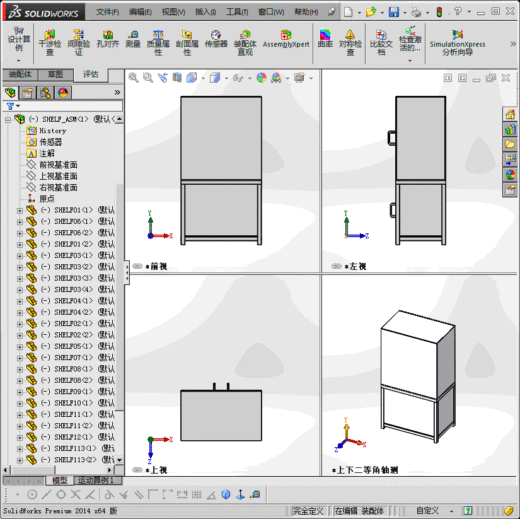Open the Edit menu (编辑)

140,12
